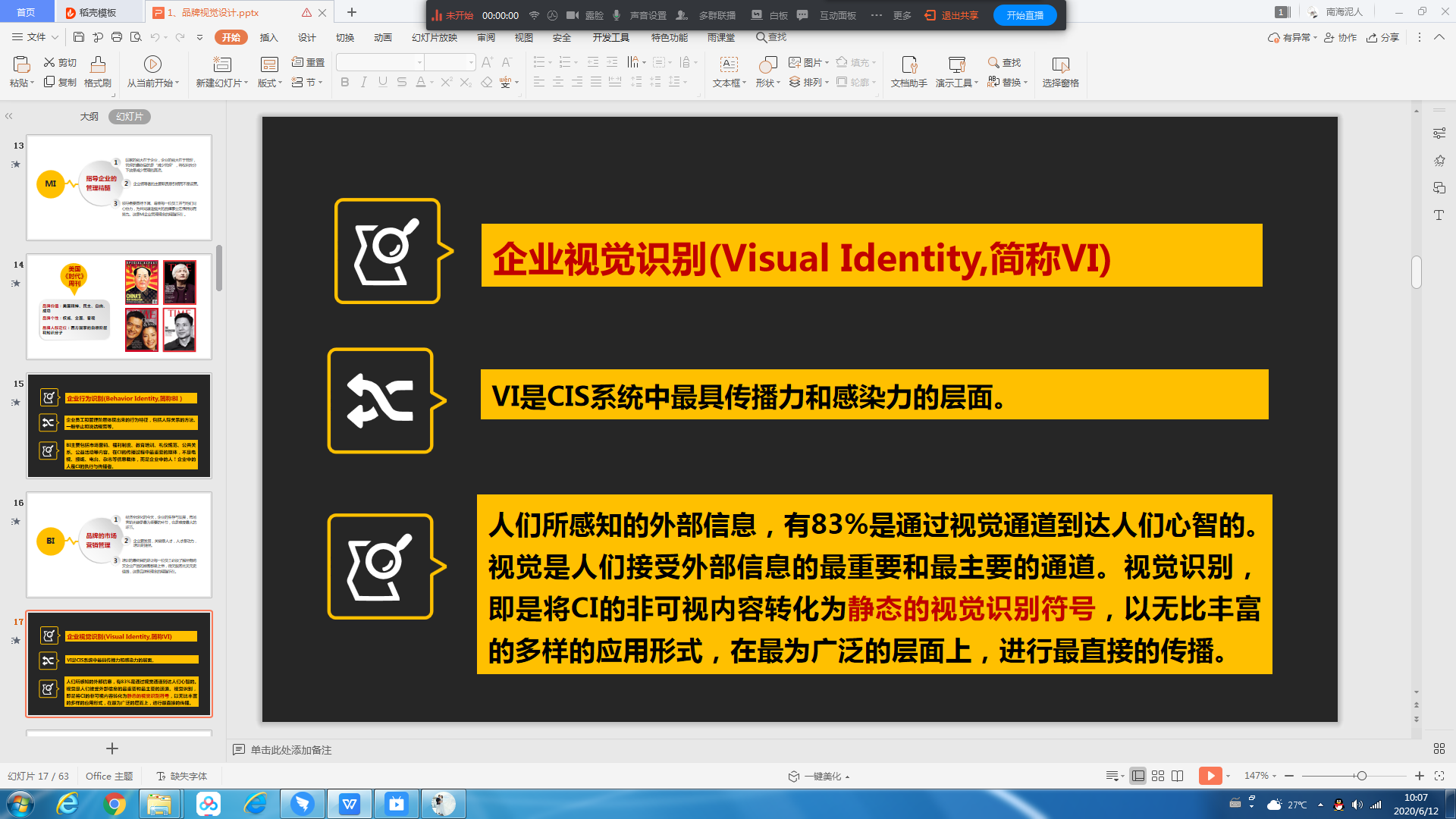Viewport: 1456px width, 819px height.
Task: Switch to slide sorter view
Action: click(x=1158, y=776)
